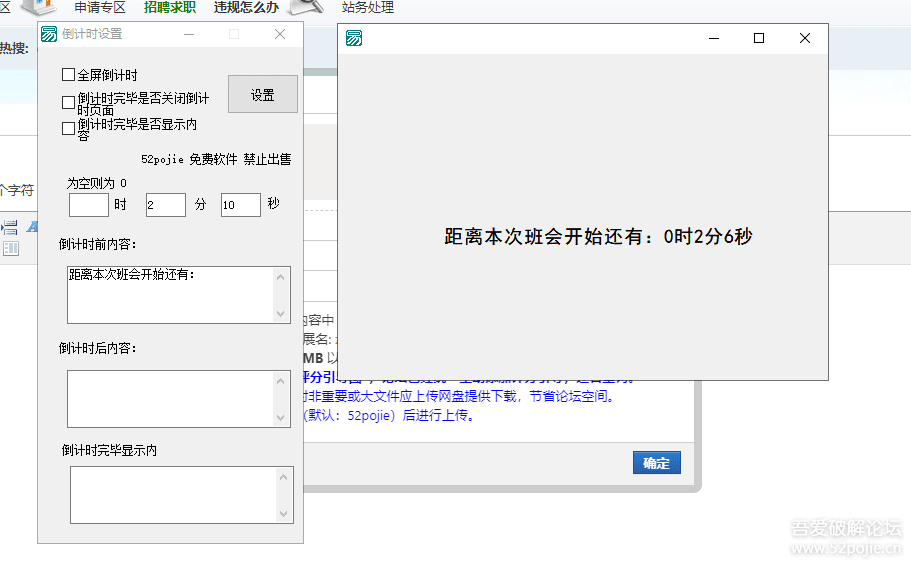Click the 倒计时完毕显示内容 text box
The width and height of the screenshot is (911, 565).
point(182,495)
